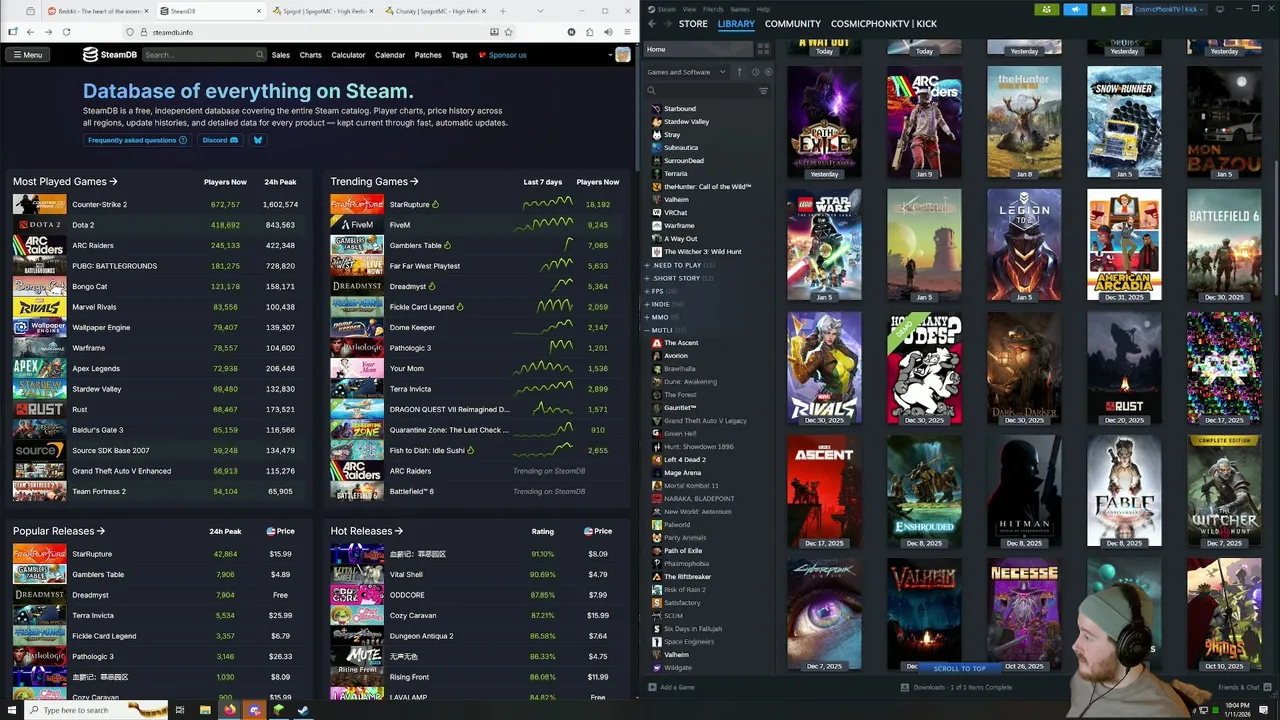The width and height of the screenshot is (1280, 720).
Task: Open the Games and Software dropdown
Action: coord(687,72)
